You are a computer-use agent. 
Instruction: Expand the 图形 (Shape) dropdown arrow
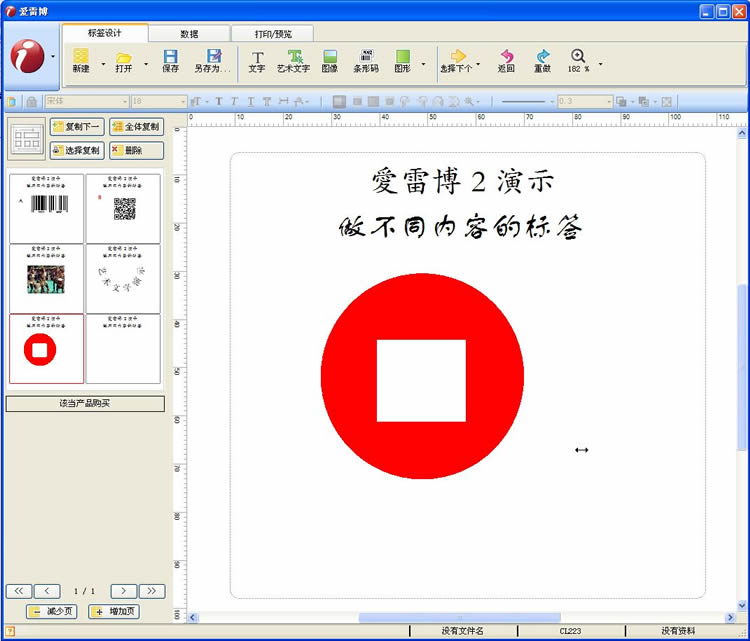tap(424, 64)
